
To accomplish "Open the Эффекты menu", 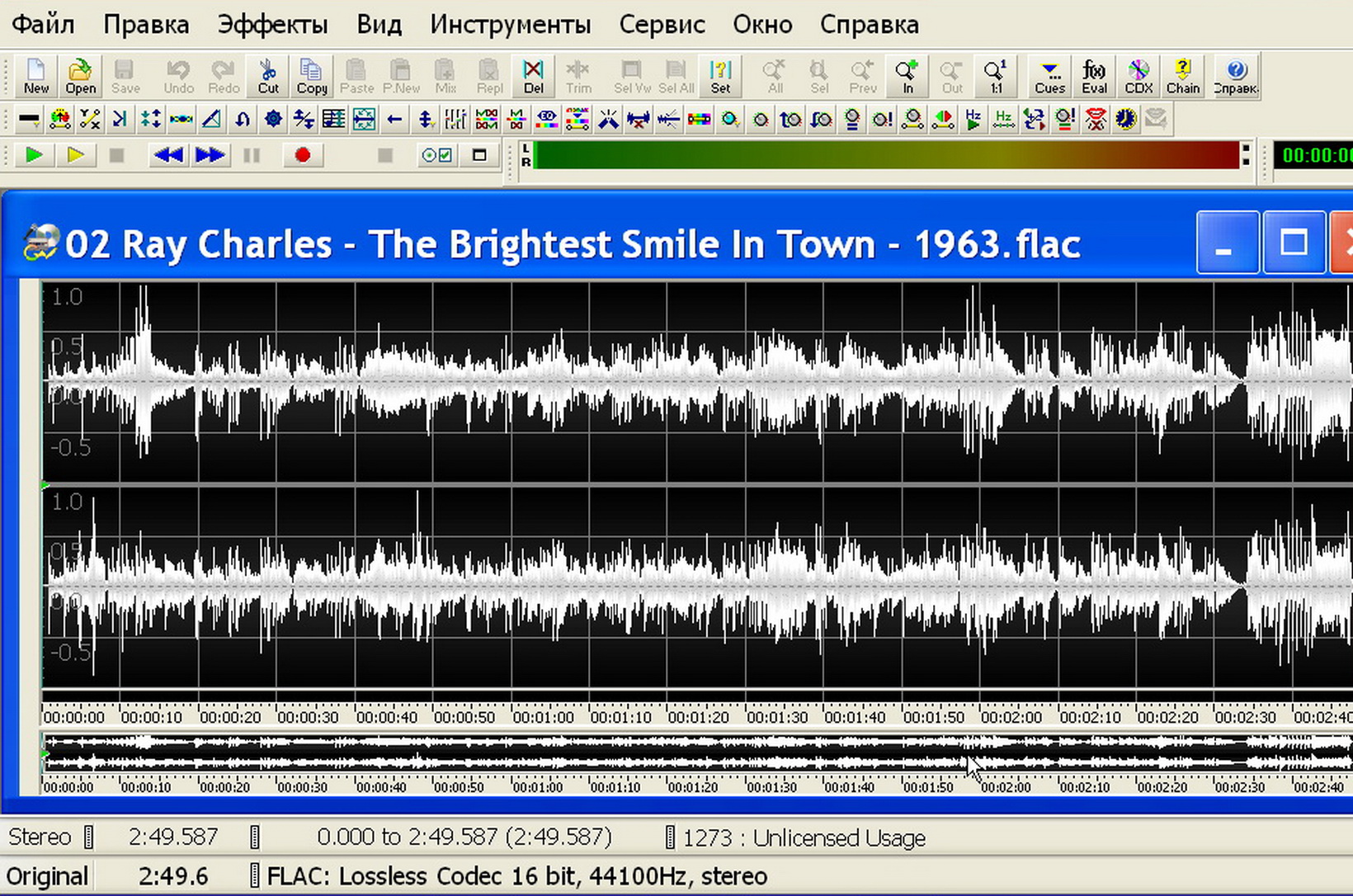I will click(272, 25).
